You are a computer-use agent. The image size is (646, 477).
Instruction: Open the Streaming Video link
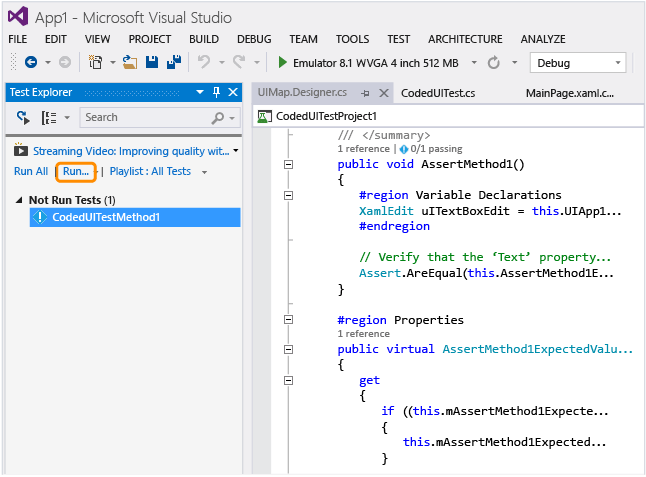tap(131, 151)
